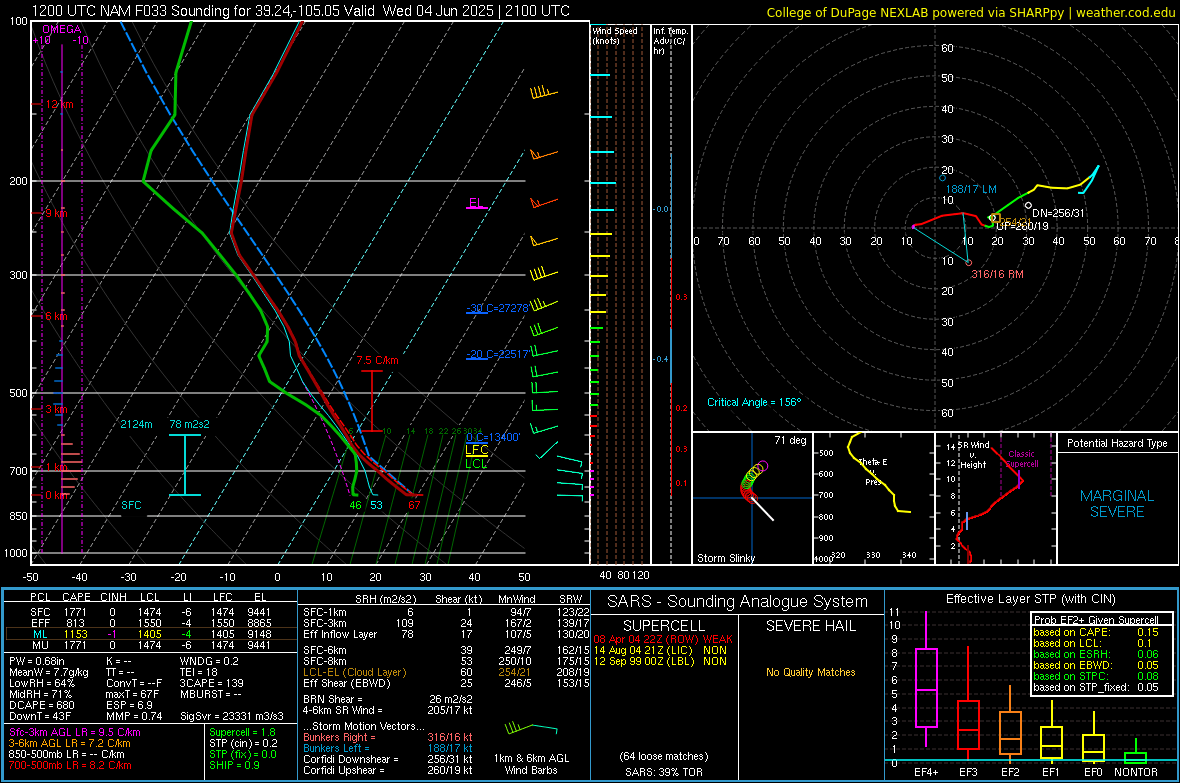
Task: Select the Storm Slinky label
Action: point(725,558)
